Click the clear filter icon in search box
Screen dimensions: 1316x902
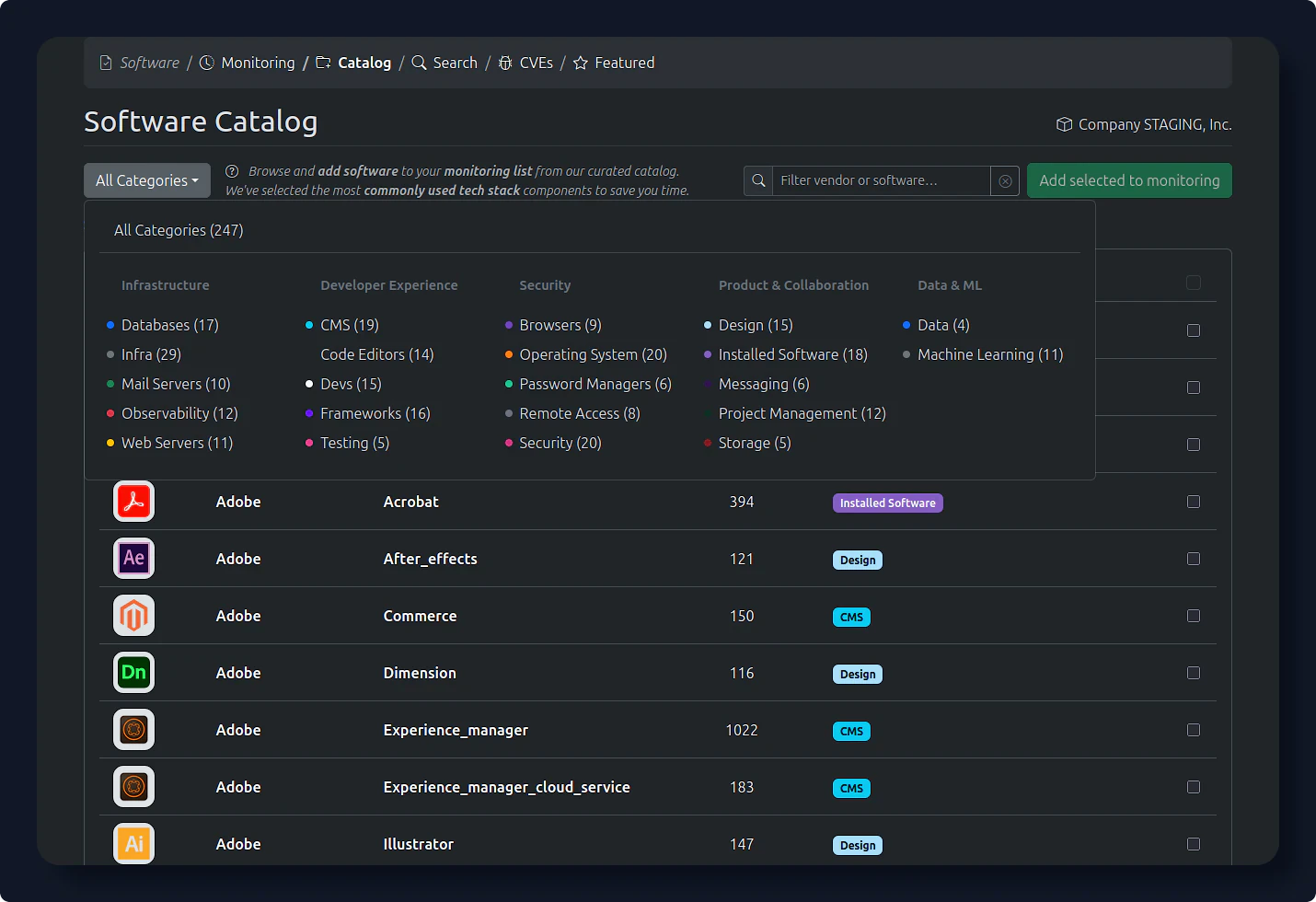pyautogui.click(x=1005, y=181)
